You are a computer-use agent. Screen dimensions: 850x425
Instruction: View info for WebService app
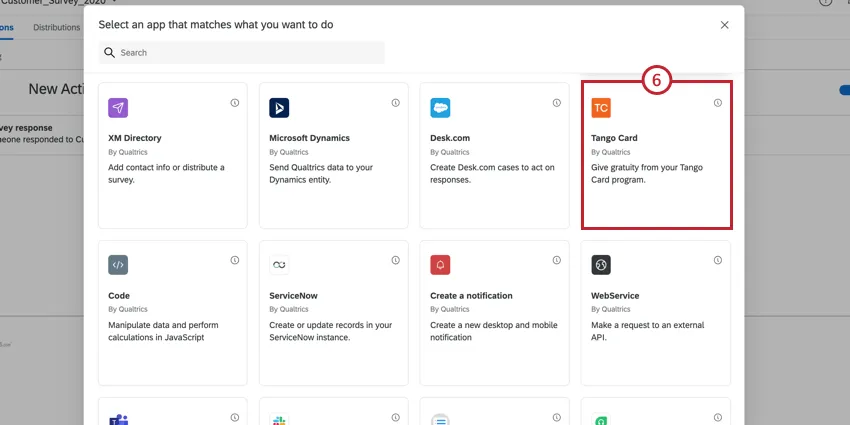pos(717,260)
